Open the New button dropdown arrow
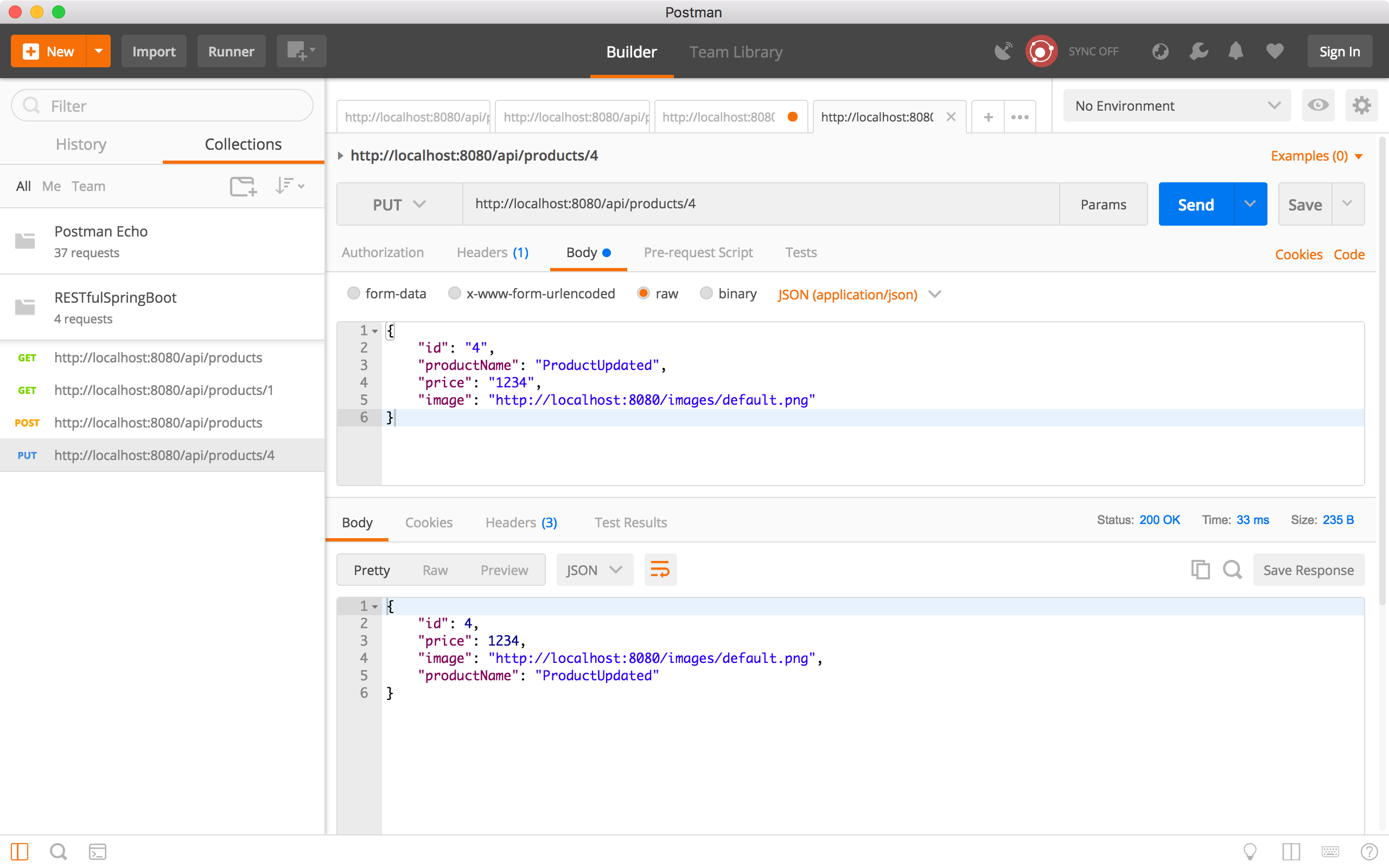This screenshot has width=1389, height=868. tap(99, 51)
